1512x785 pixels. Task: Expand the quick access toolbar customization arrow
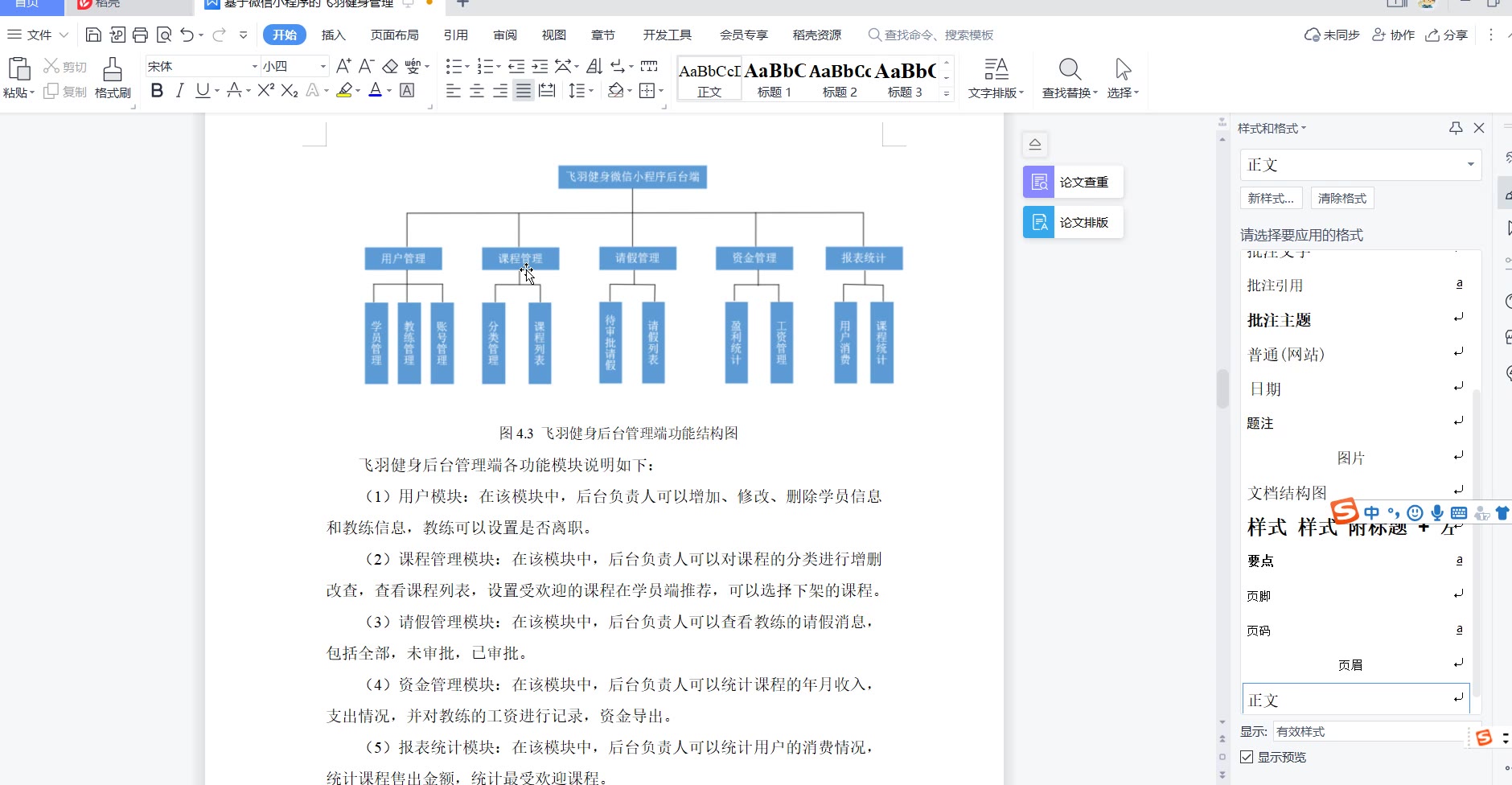[x=243, y=35]
